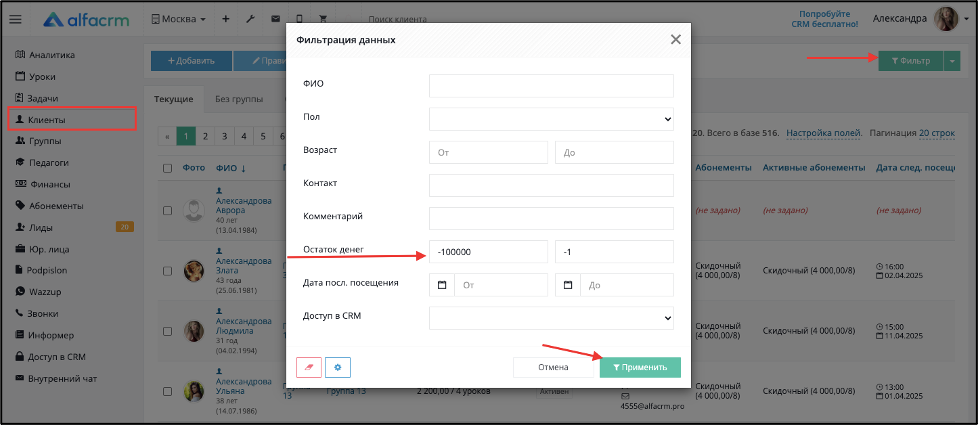Image resolution: width=979 pixels, height=427 pixels.
Task: Open the Настройка полей link
Action: click(824, 133)
